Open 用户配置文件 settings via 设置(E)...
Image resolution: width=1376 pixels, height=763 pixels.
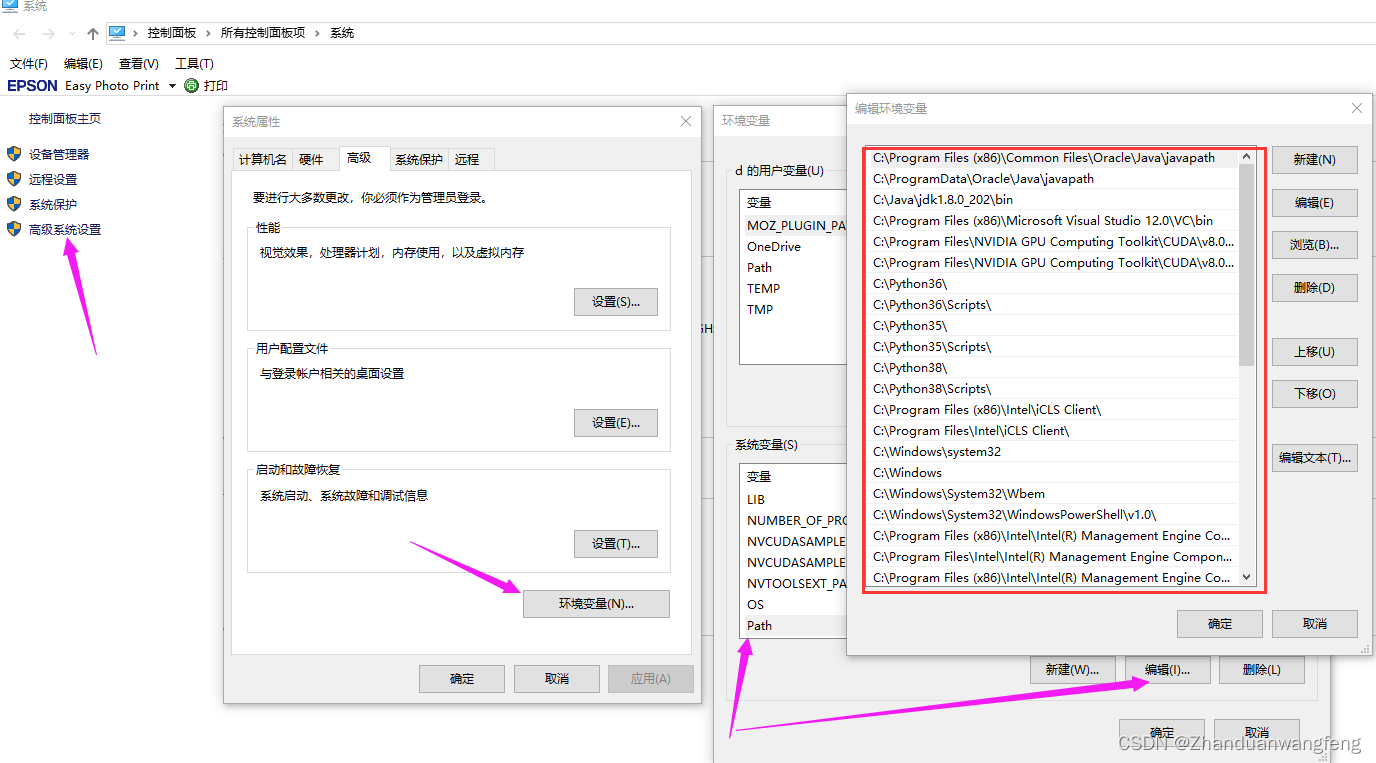[x=616, y=423]
